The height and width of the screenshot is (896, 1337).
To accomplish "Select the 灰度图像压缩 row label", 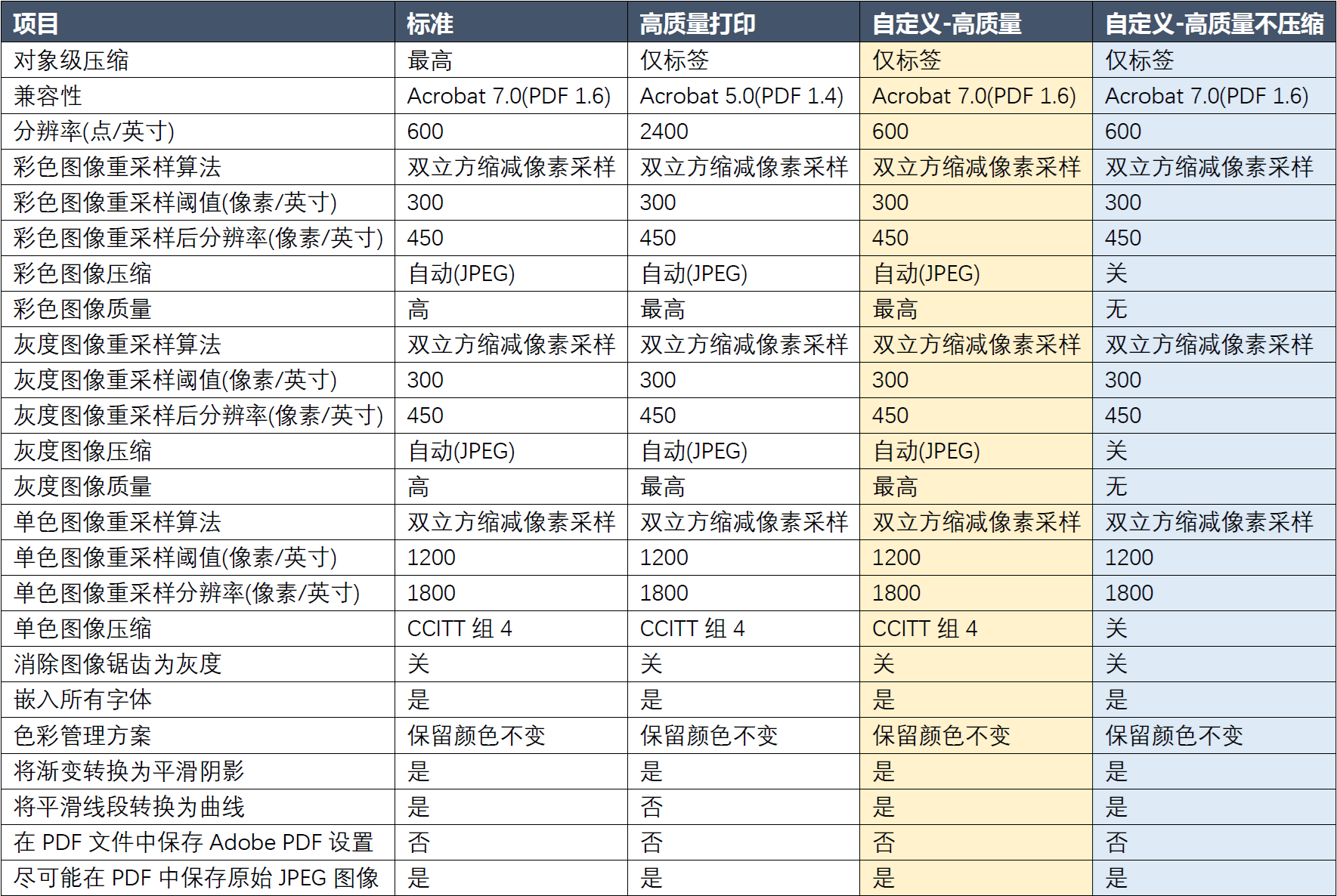I will (x=82, y=451).
